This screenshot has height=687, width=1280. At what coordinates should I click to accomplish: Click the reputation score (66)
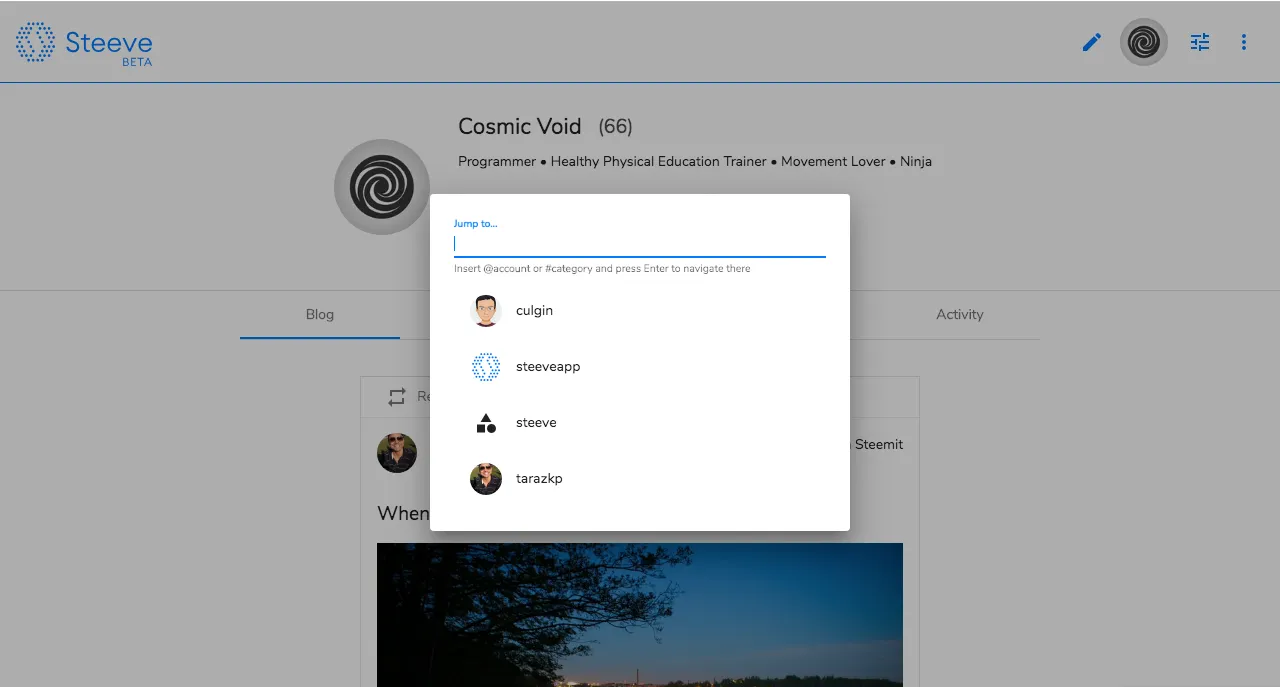(x=615, y=127)
